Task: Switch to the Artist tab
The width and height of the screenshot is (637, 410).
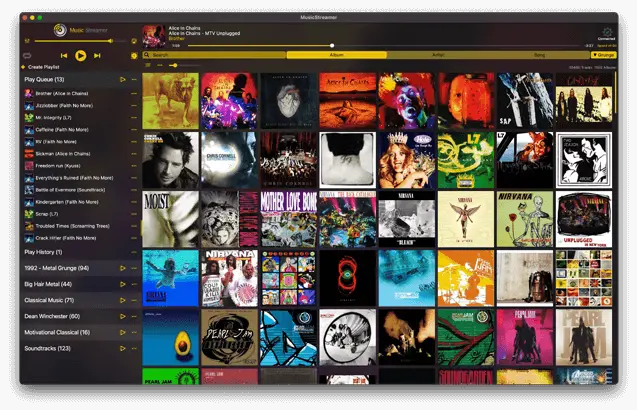Action: (x=438, y=55)
